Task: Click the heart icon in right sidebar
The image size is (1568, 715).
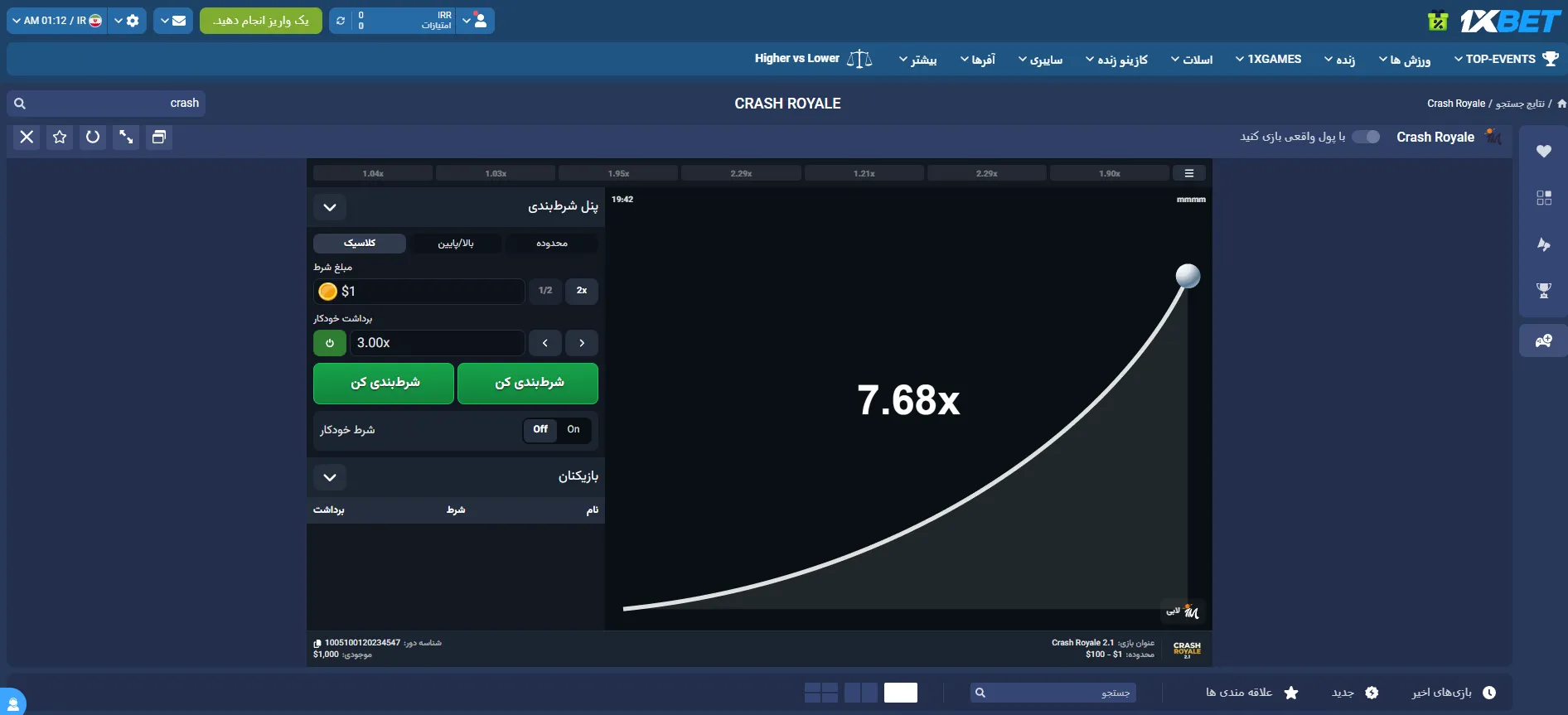Action: [1543, 151]
